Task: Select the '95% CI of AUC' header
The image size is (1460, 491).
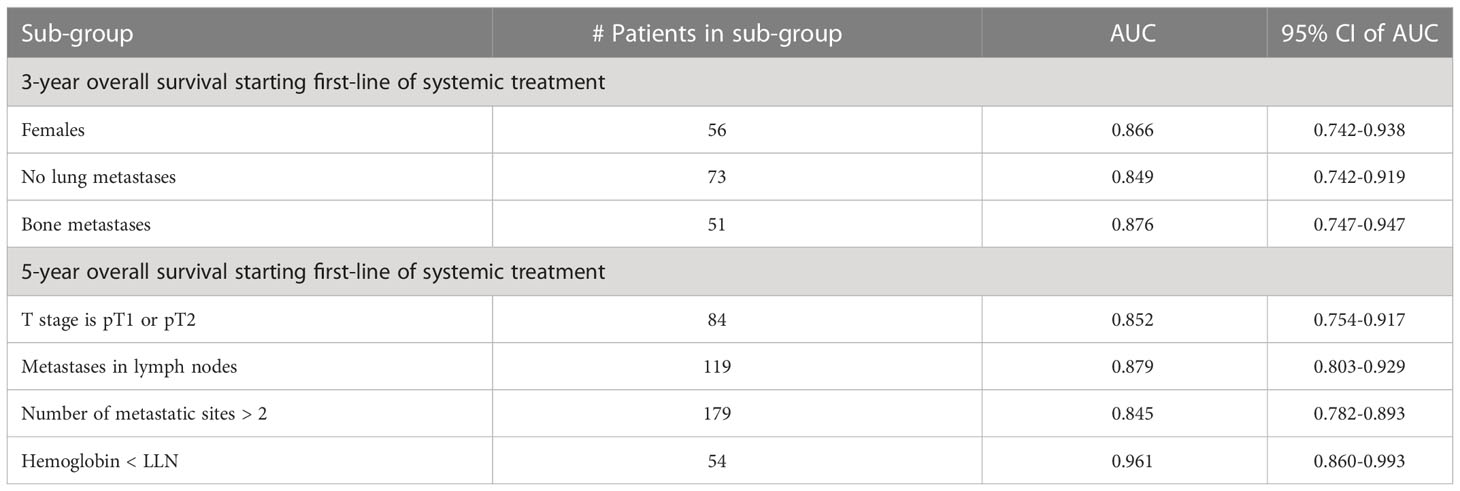Action: (x=1359, y=33)
